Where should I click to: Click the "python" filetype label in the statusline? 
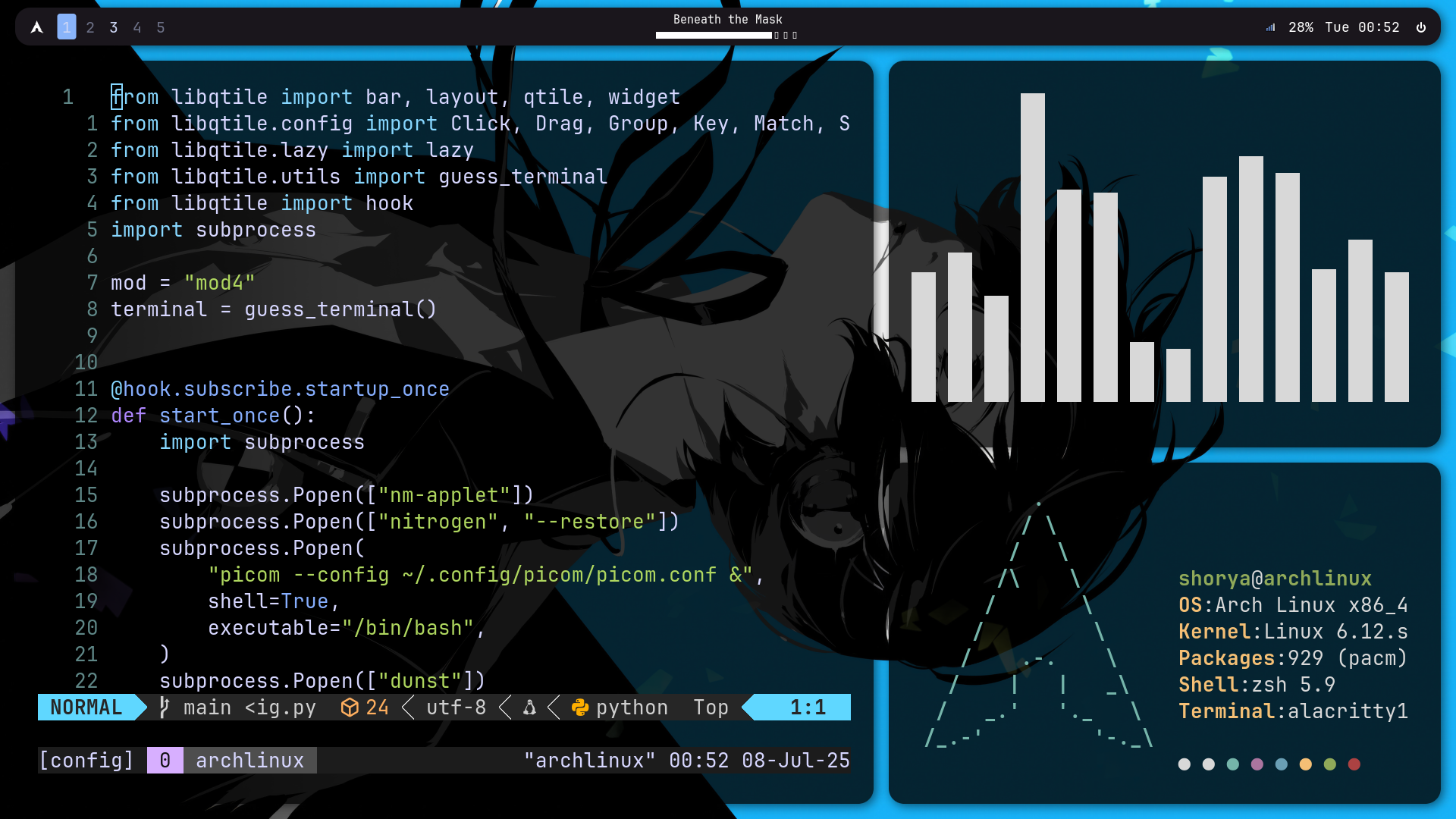click(x=632, y=708)
